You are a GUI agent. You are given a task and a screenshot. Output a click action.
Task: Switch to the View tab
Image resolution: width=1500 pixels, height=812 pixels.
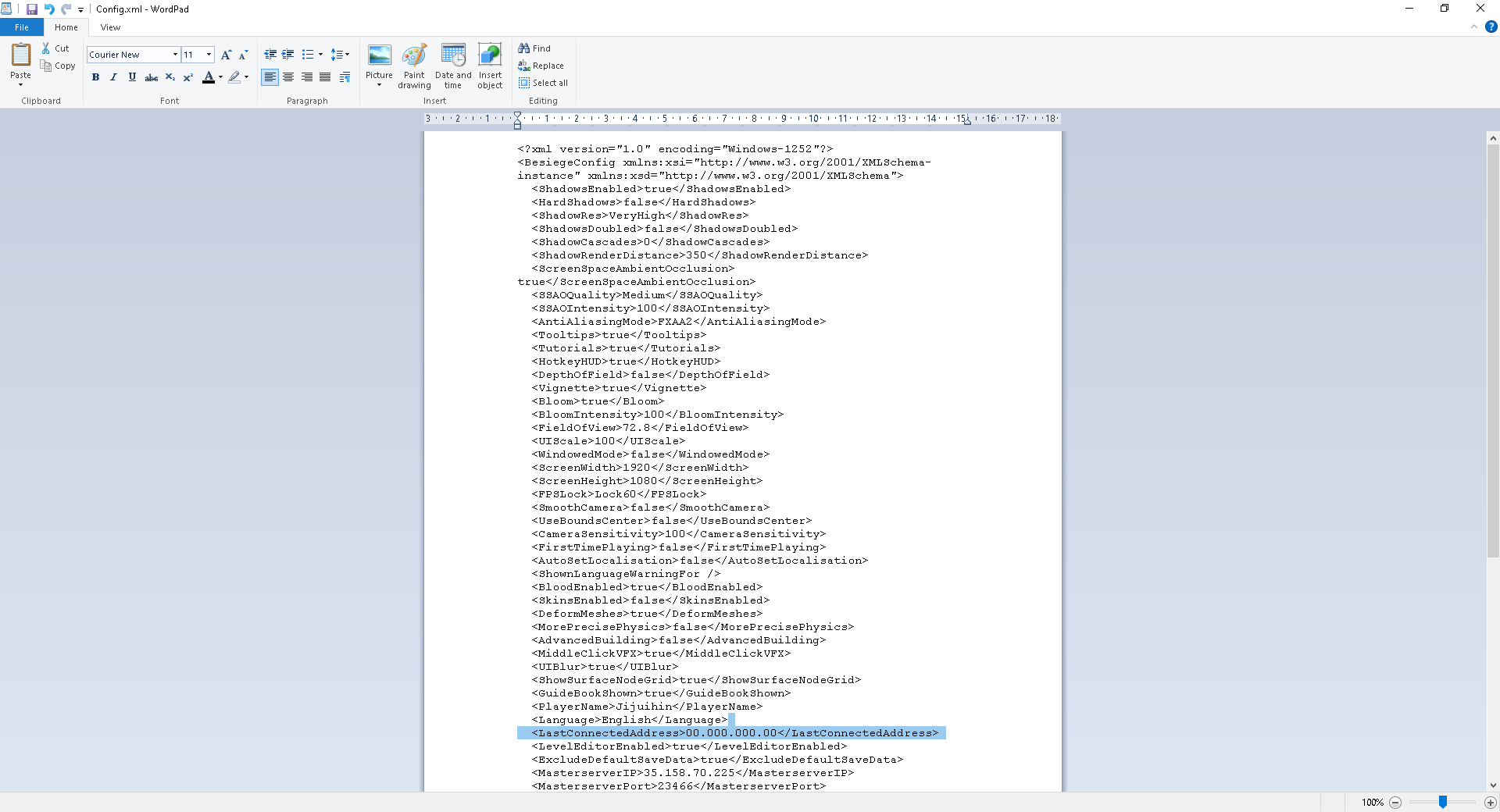110,27
